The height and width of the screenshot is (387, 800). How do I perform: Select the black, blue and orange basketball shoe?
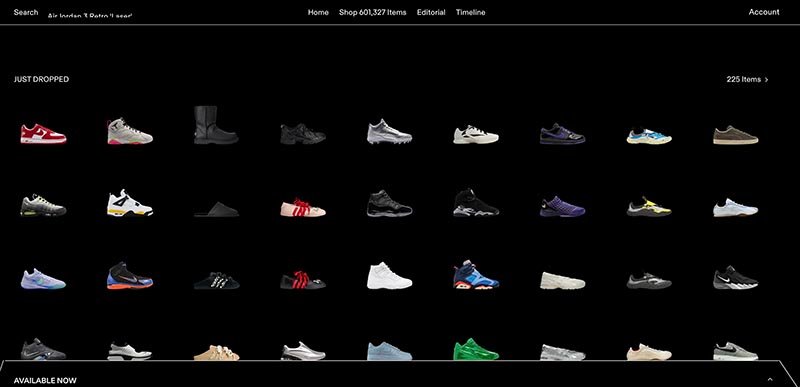pos(130,276)
